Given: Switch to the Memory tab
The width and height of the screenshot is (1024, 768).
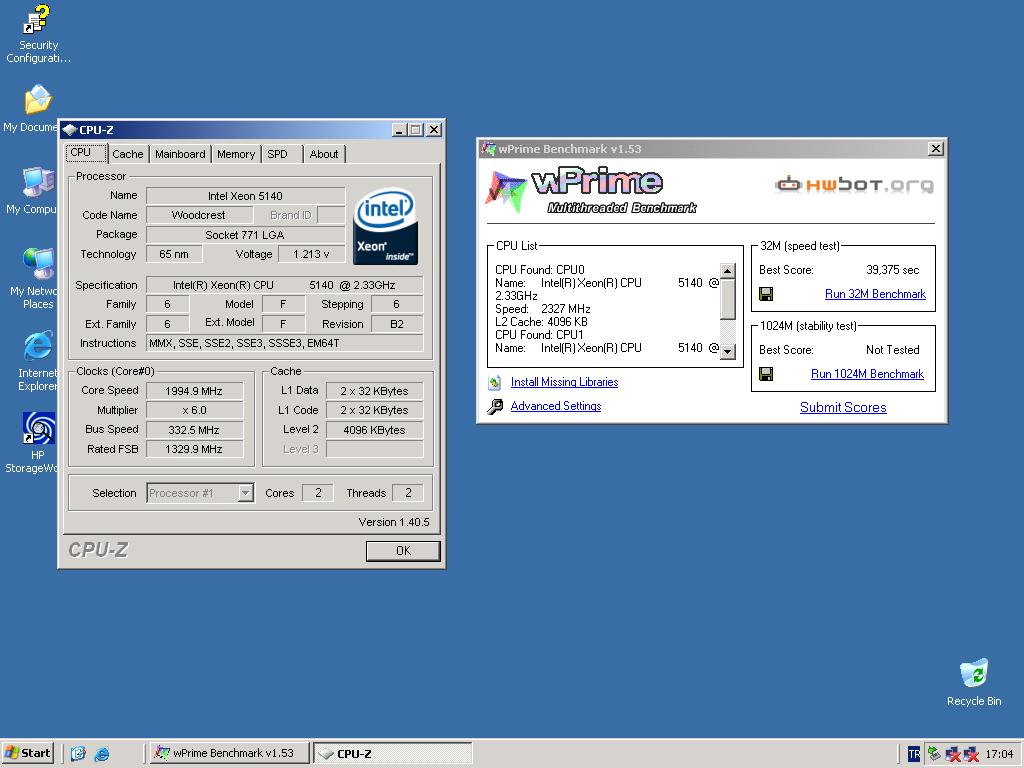Looking at the screenshot, I should pos(236,154).
